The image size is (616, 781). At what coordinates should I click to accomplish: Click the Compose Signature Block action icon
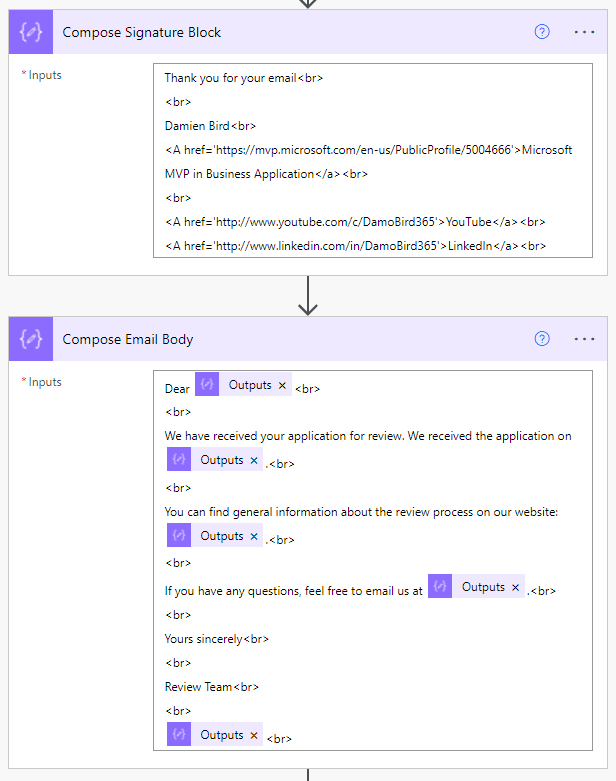tap(31, 32)
